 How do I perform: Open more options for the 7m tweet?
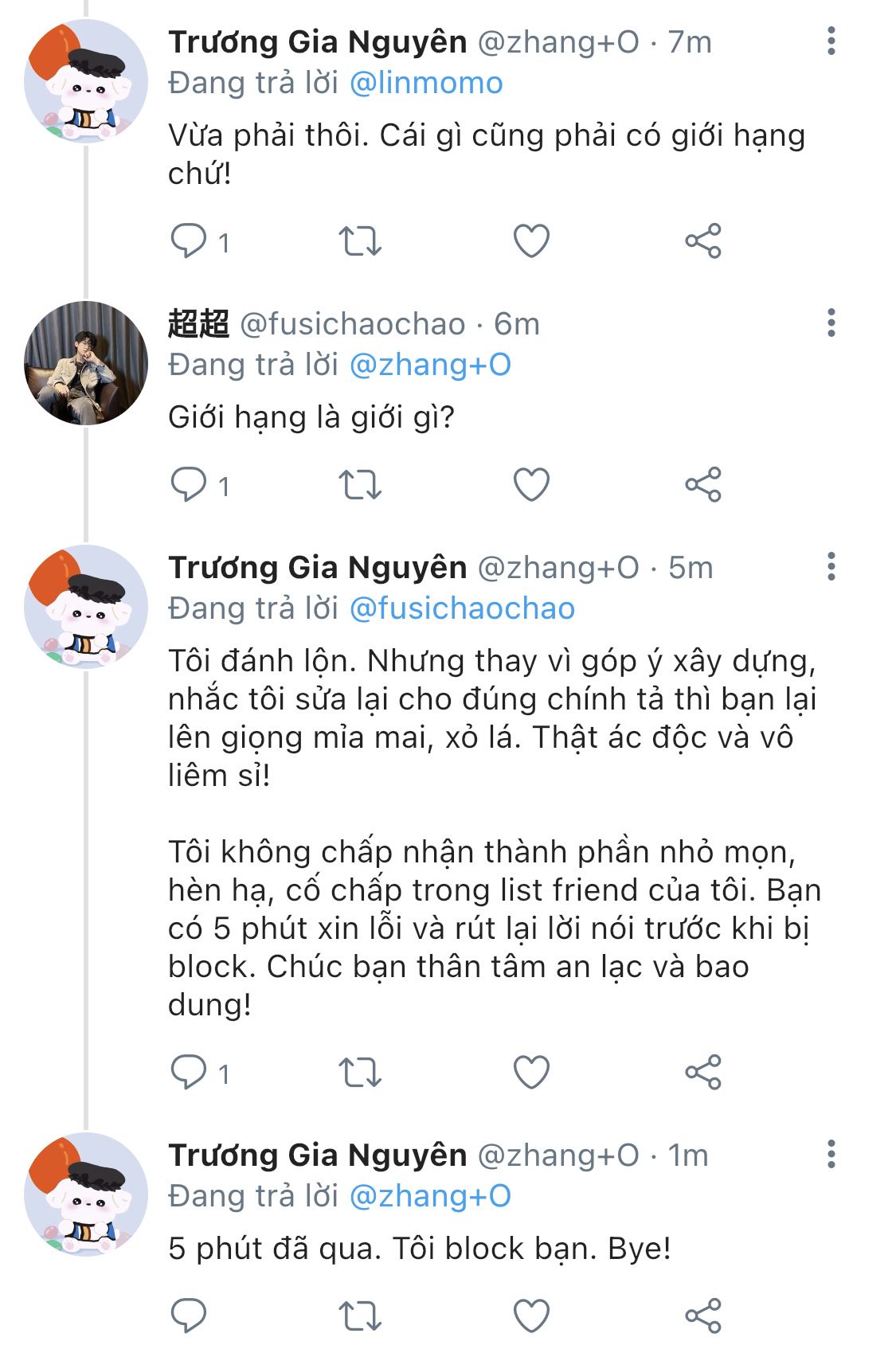click(831, 41)
